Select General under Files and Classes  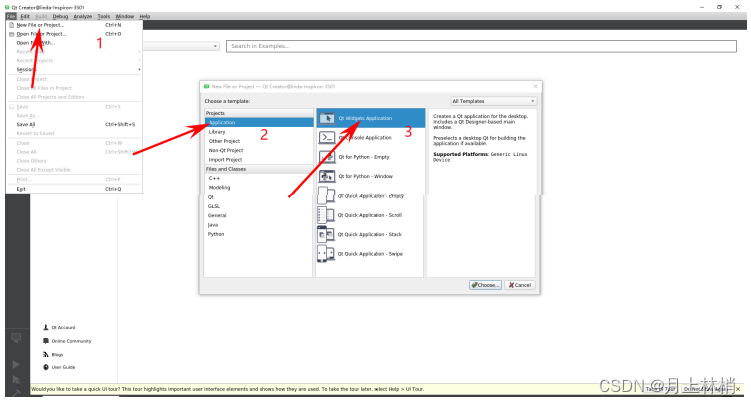tap(259, 215)
